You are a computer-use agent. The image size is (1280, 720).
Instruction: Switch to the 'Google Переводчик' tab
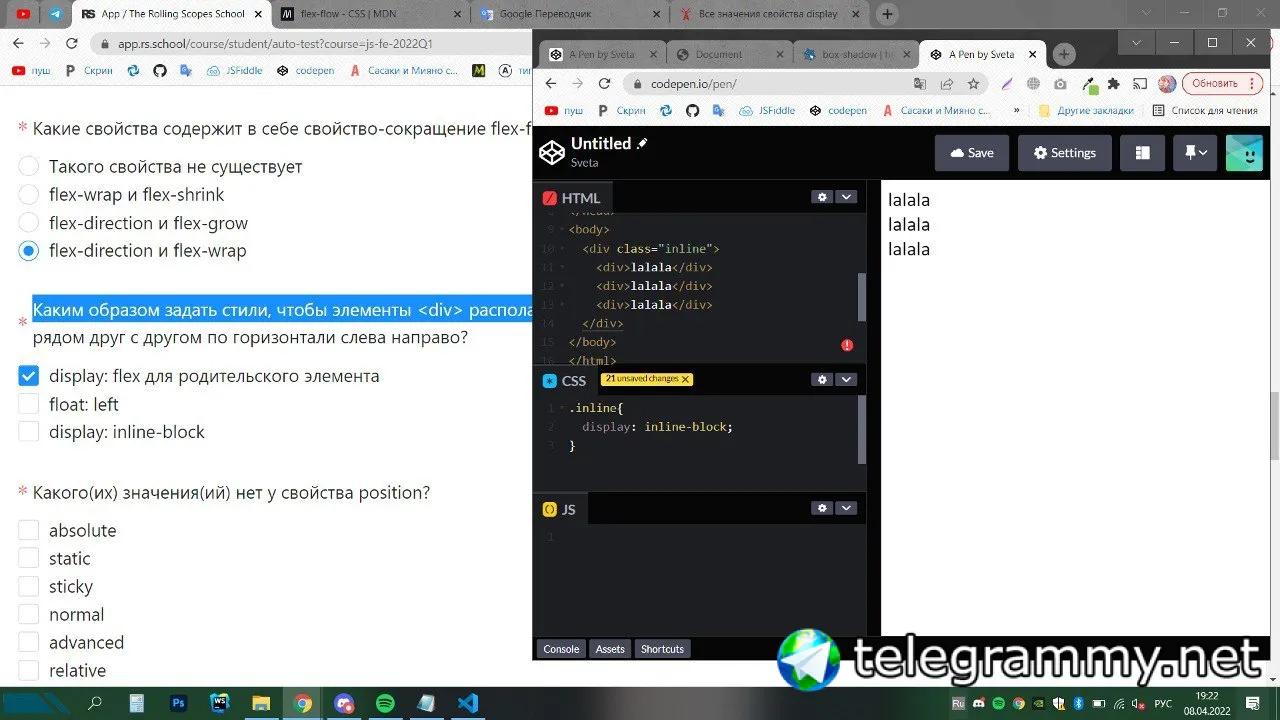(x=570, y=14)
